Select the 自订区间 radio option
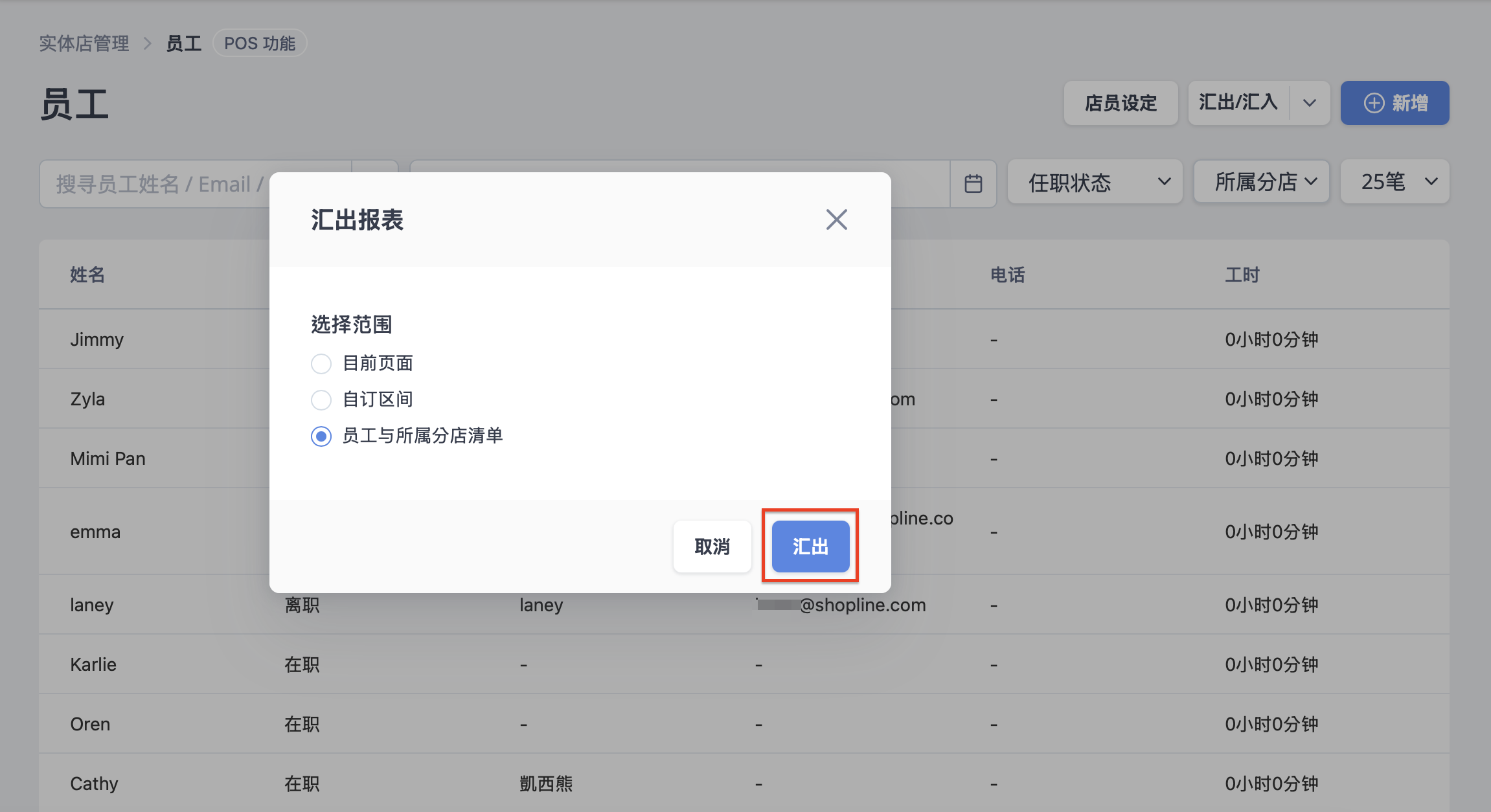 [x=321, y=400]
